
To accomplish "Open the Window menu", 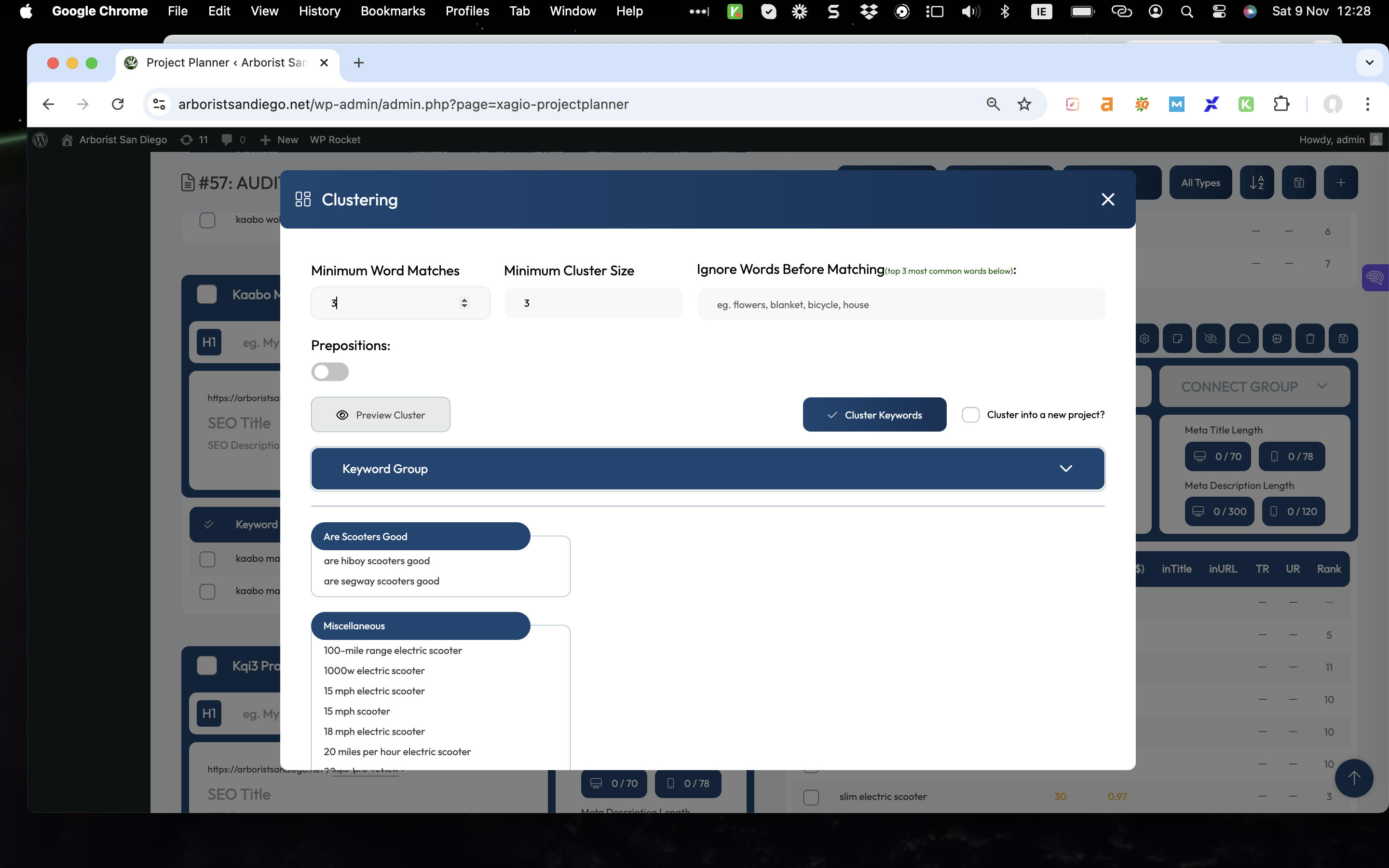I will [x=572, y=12].
